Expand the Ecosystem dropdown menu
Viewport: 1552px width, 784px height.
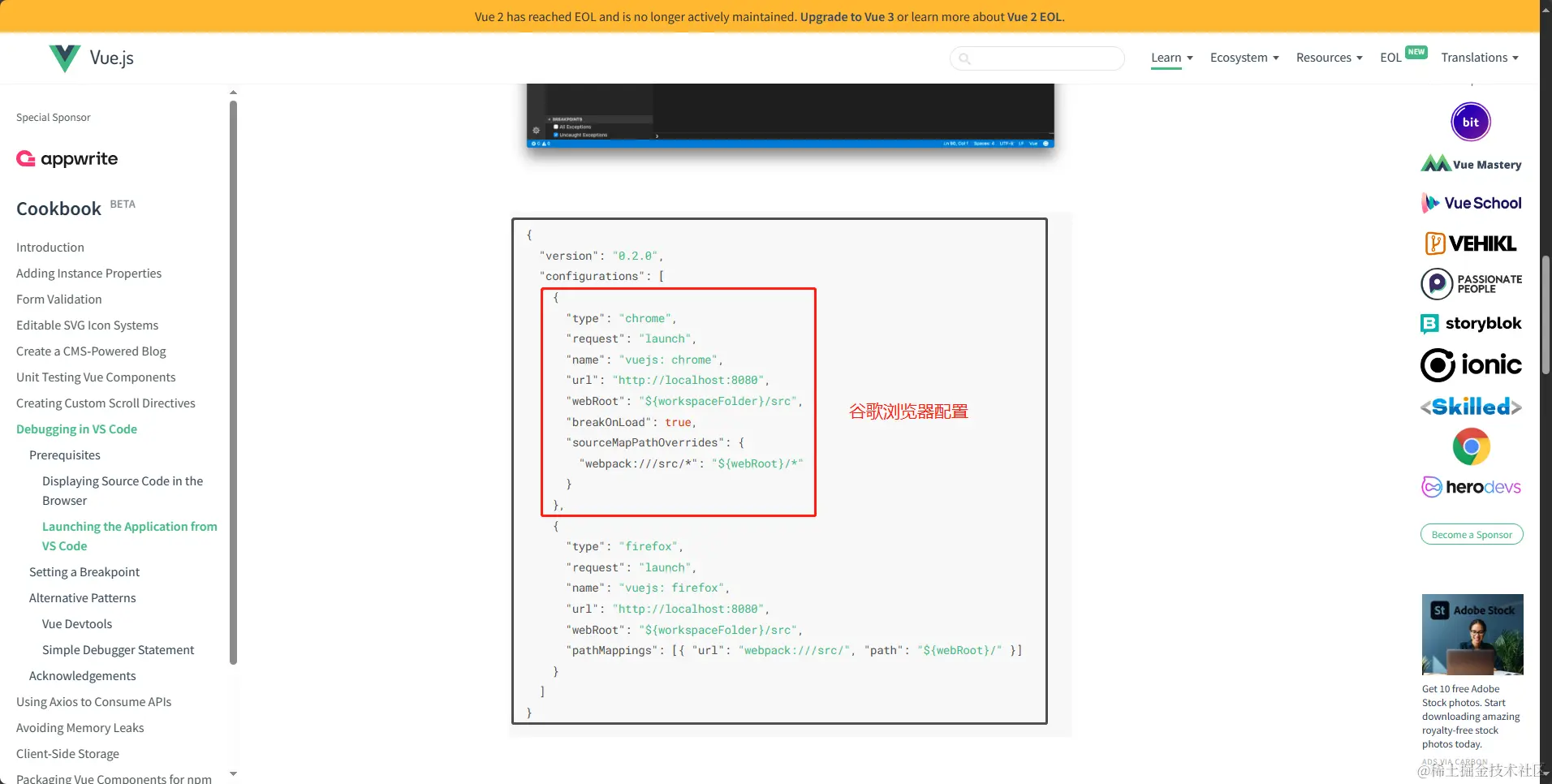[x=1244, y=58]
